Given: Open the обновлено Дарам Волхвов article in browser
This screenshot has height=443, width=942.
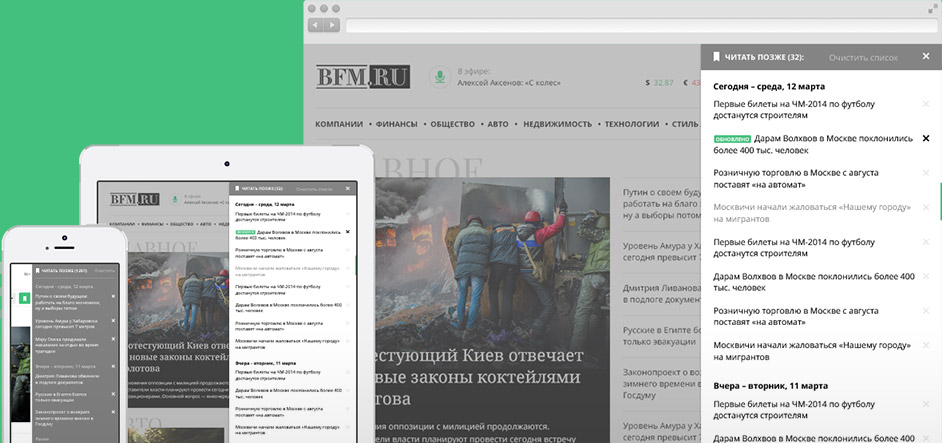Looking at the screenshot, I should [814, 144].
